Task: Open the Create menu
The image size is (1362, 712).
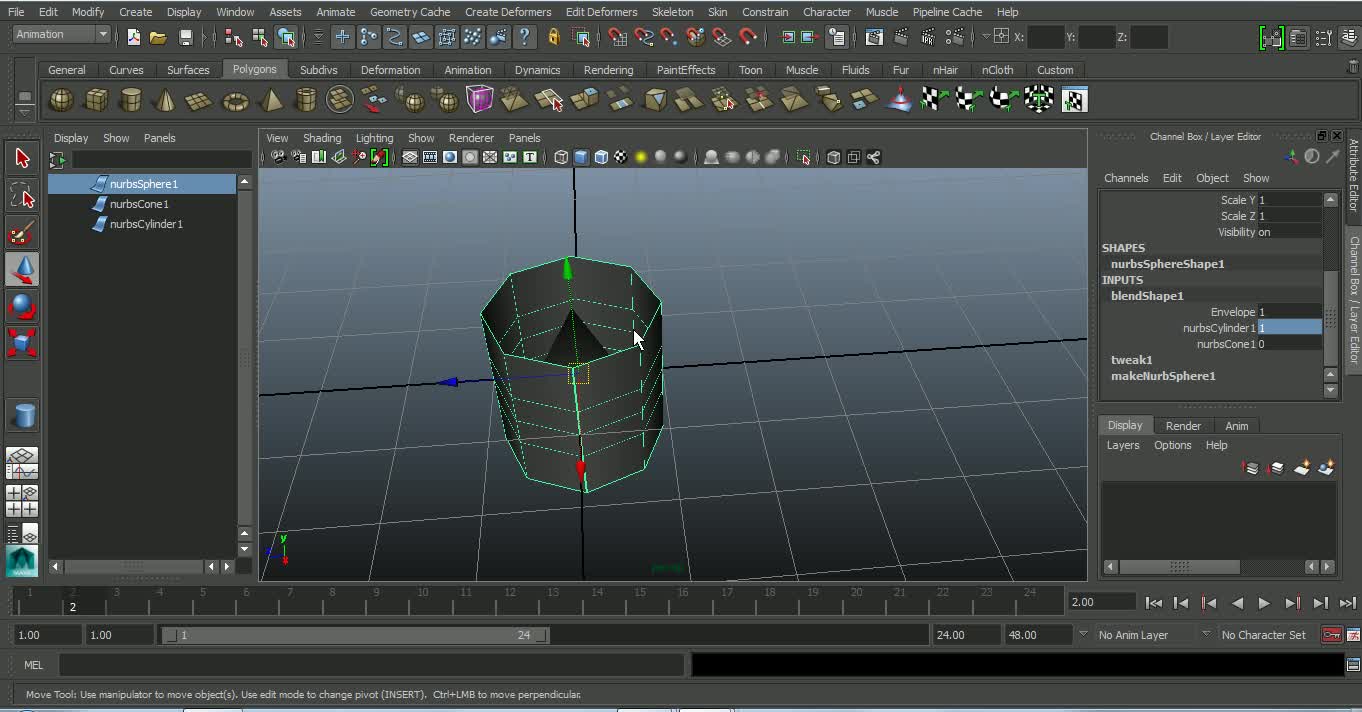Action: tap(135, 12)
